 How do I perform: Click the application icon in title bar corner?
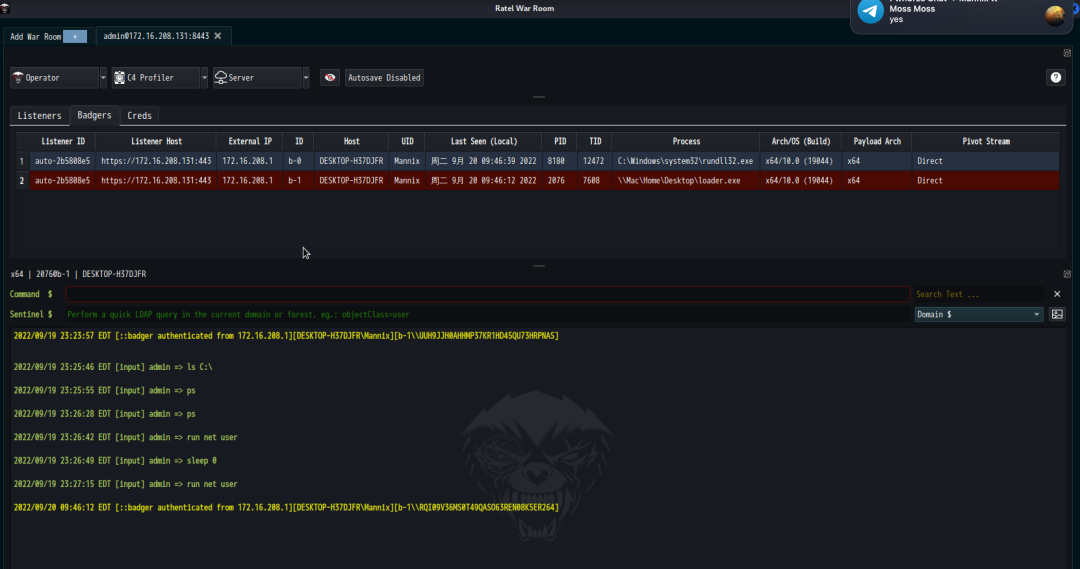6,8
